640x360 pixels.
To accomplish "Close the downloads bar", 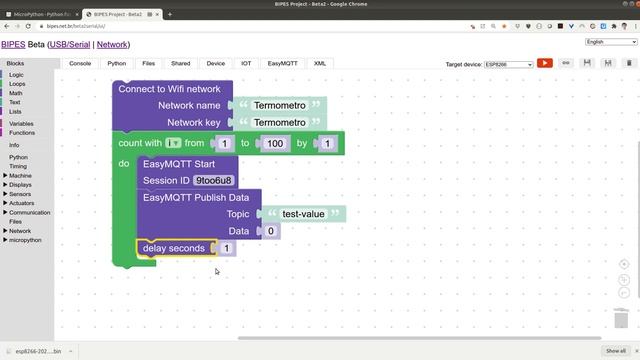I will [x=636, y=351].
